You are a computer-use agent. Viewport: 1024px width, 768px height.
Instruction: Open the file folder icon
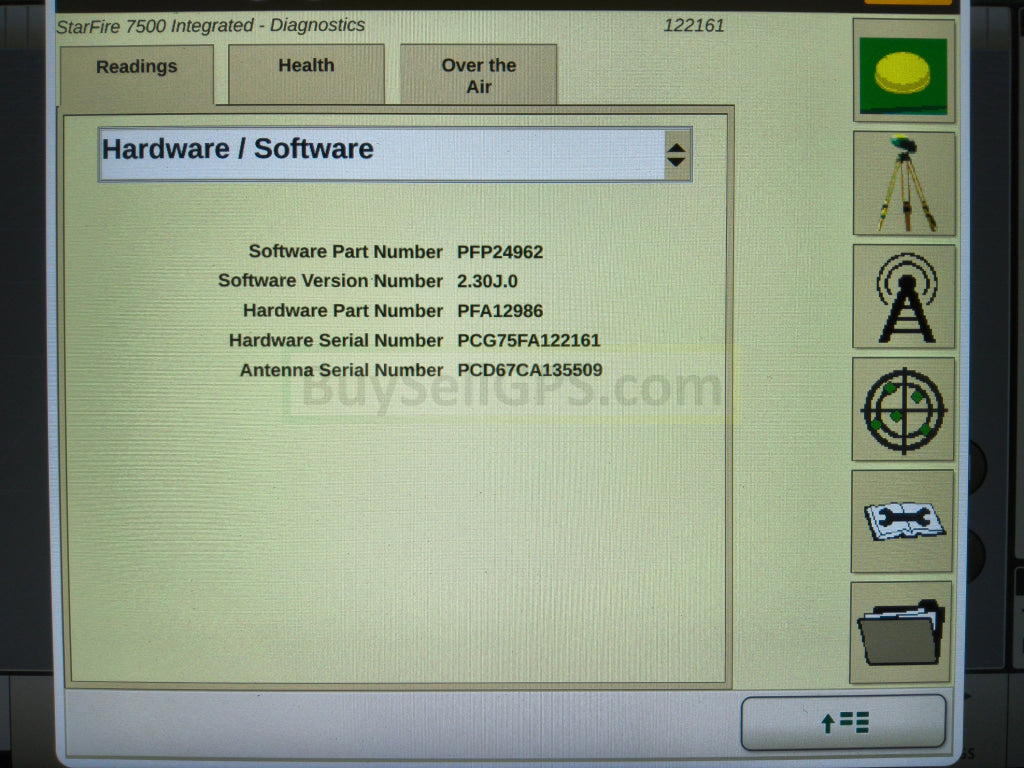900,633
